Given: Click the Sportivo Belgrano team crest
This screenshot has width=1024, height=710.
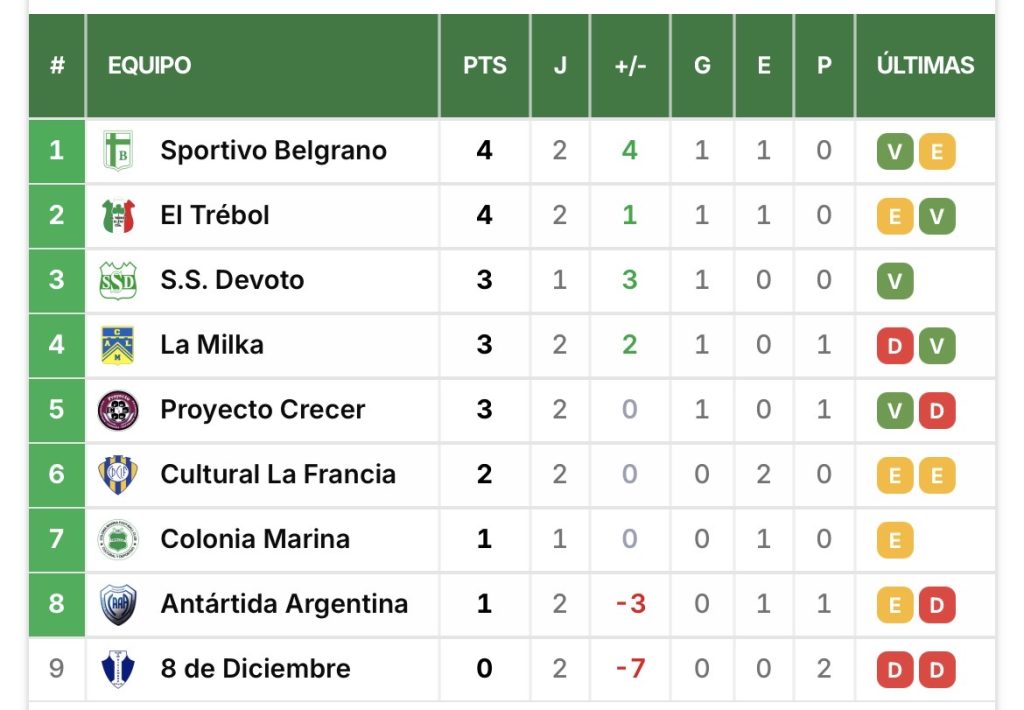Looking at the screenshot, I should pyautogui.click(x=118, y=151).
